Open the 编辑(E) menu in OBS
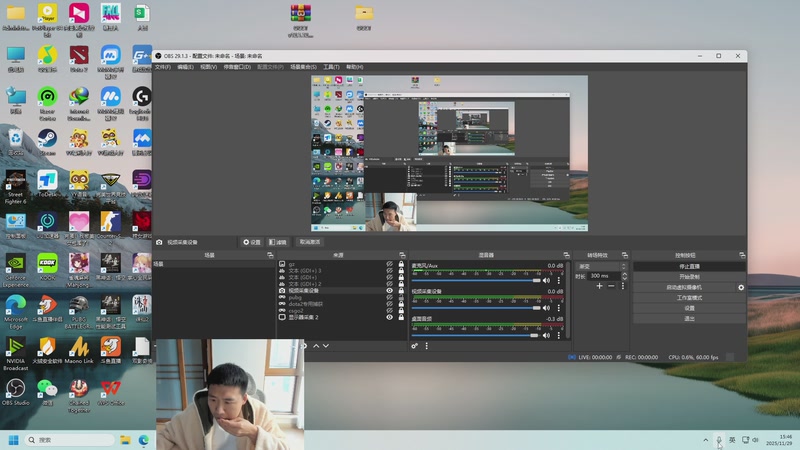Viewport: 800px width, 450px height. (x=185, y=67)
